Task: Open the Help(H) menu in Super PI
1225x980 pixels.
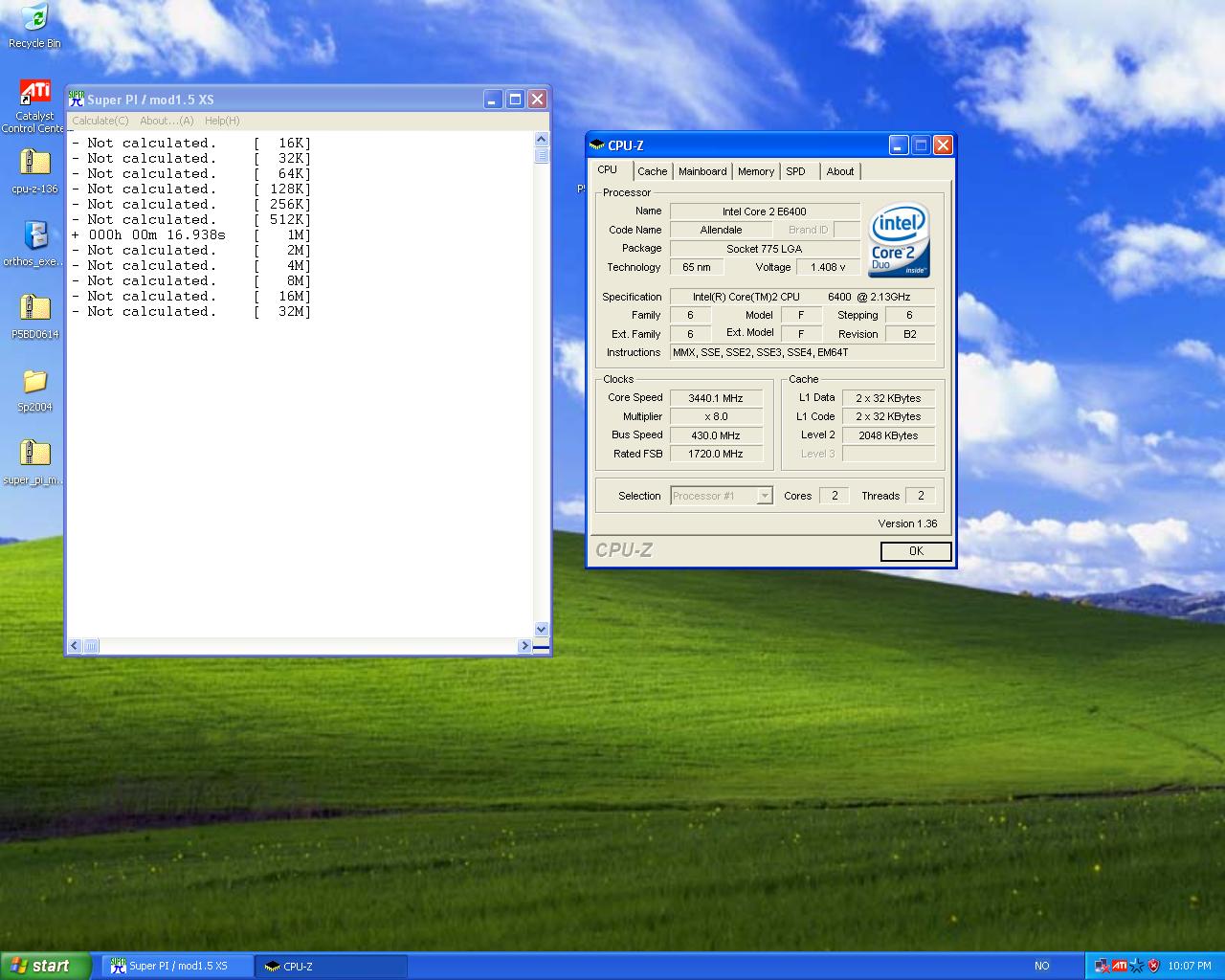Action: click(x=222, y=121)
